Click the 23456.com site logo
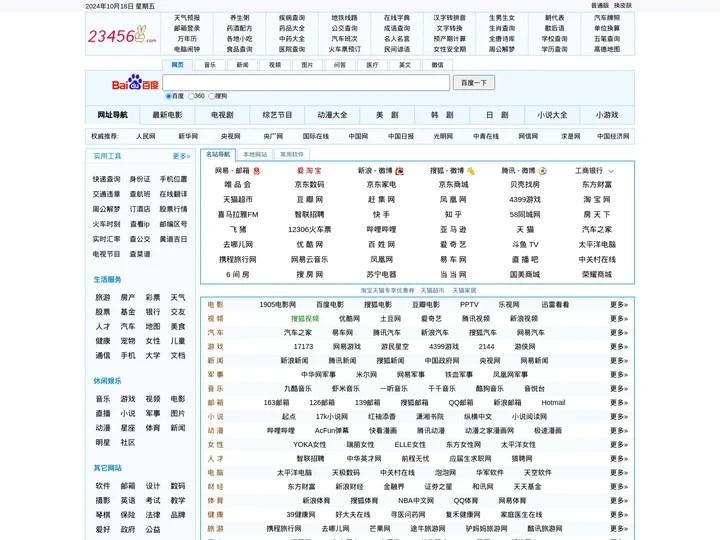Viewport: 720px width, 540px height. tap(122, 35)
